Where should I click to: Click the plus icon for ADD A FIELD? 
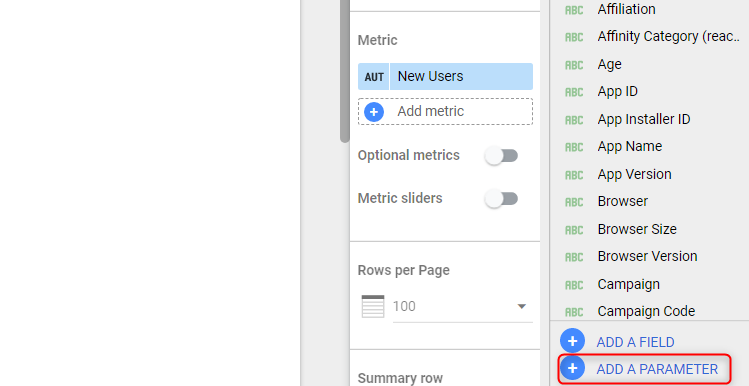[572, 341]
